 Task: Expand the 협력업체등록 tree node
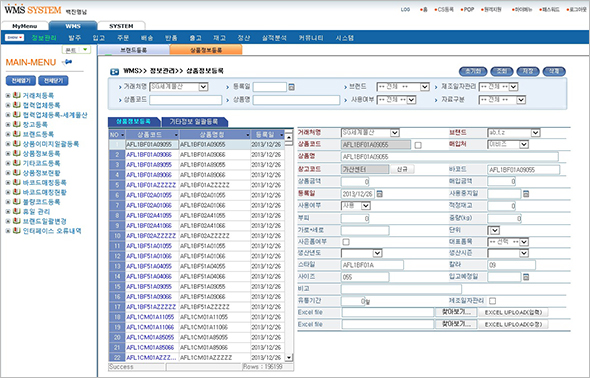(8, 105)
